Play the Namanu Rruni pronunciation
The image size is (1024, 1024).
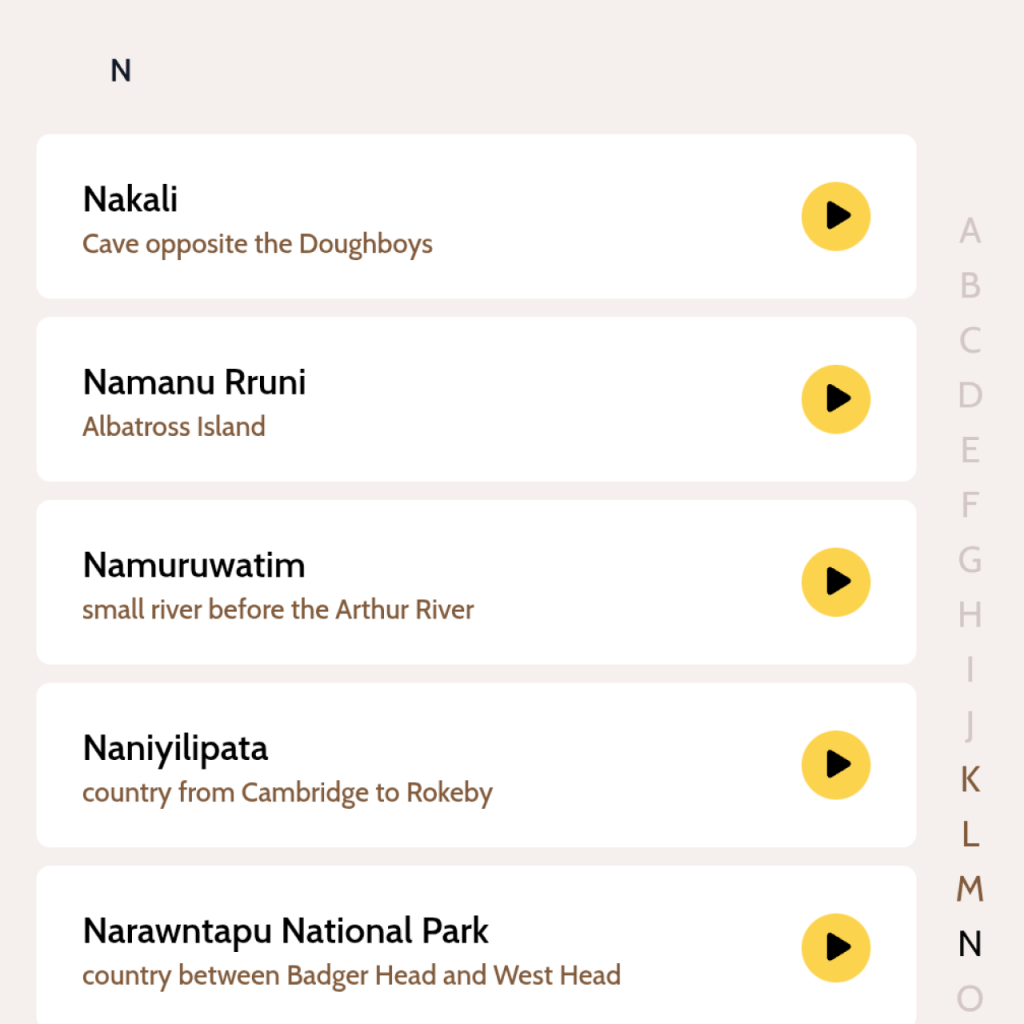pos(836,399)
